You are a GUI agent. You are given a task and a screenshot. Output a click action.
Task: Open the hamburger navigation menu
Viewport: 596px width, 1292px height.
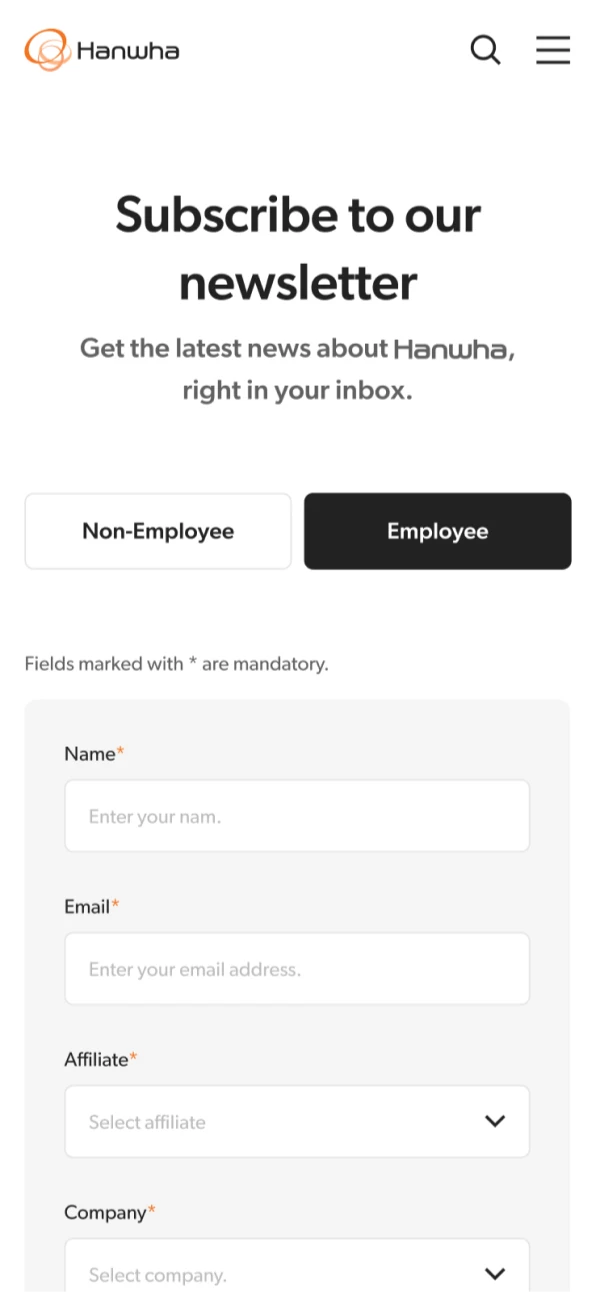click(553, 50)
